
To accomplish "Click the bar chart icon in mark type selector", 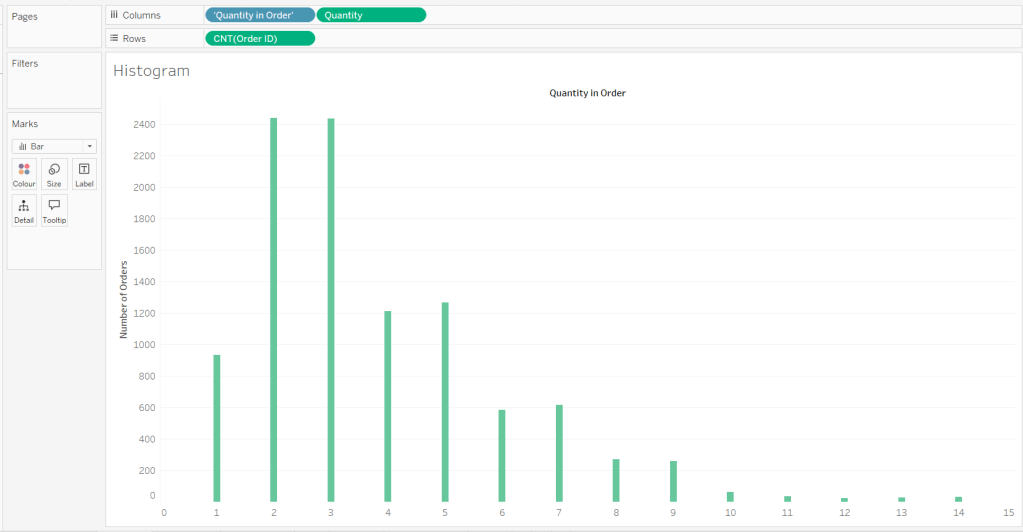I will click(22, 146).
